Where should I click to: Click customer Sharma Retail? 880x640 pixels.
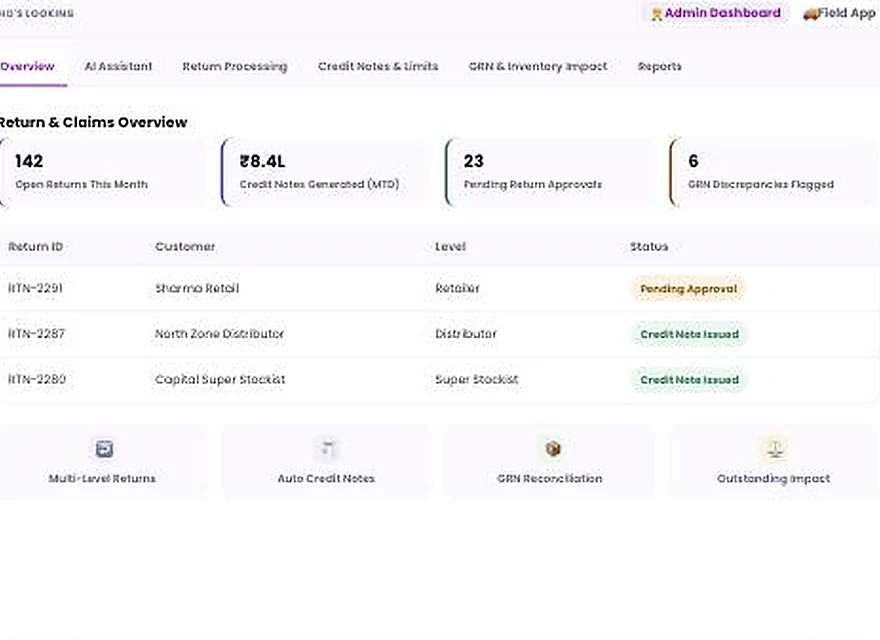coord(197,288)
